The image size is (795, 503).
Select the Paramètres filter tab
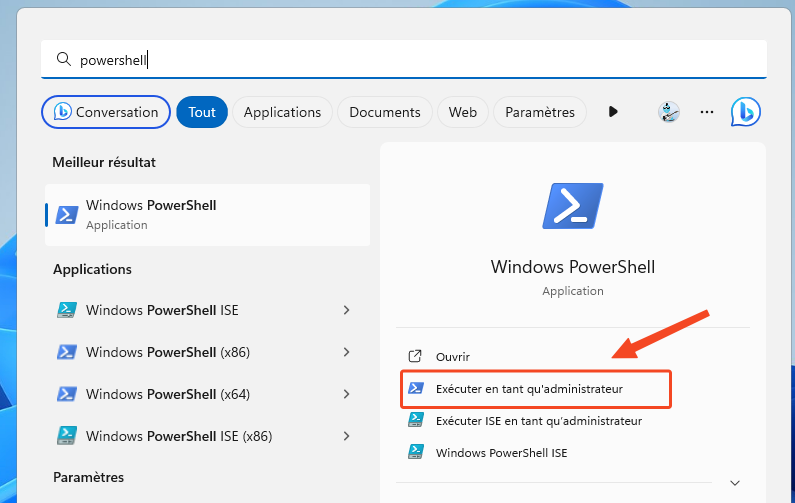click(540, 112)
